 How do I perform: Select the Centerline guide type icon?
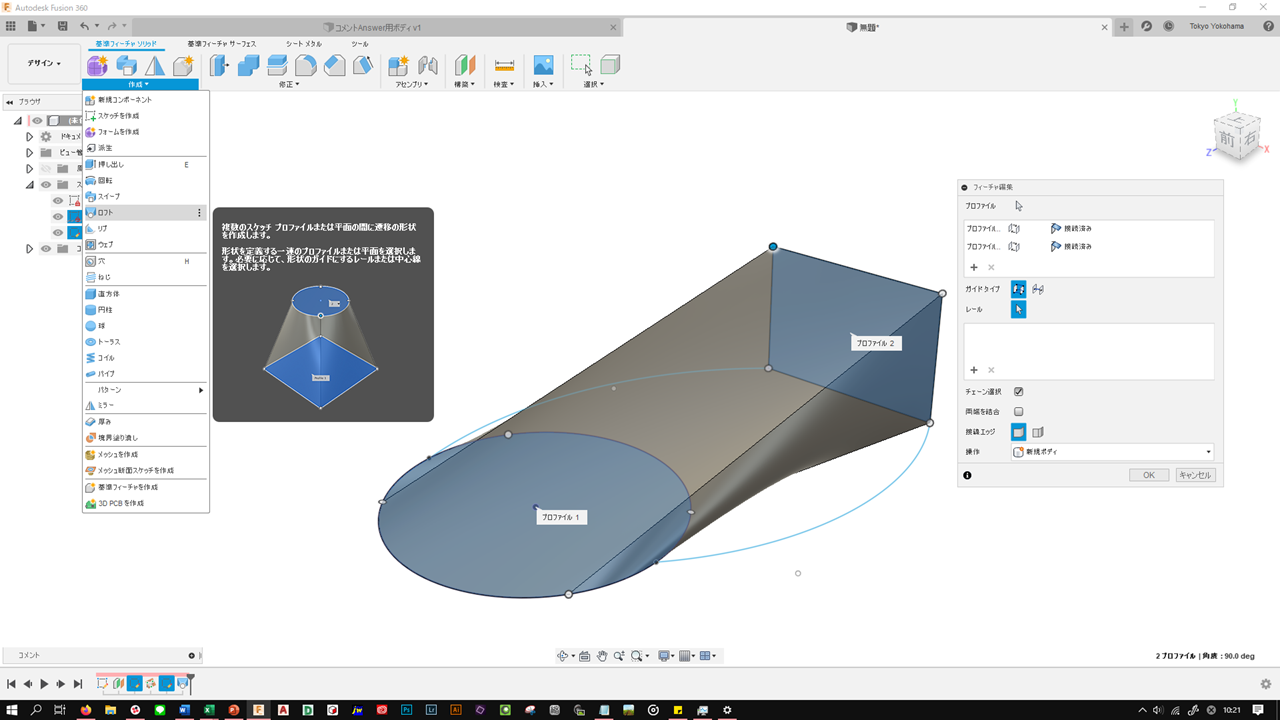coord(1038,289)
